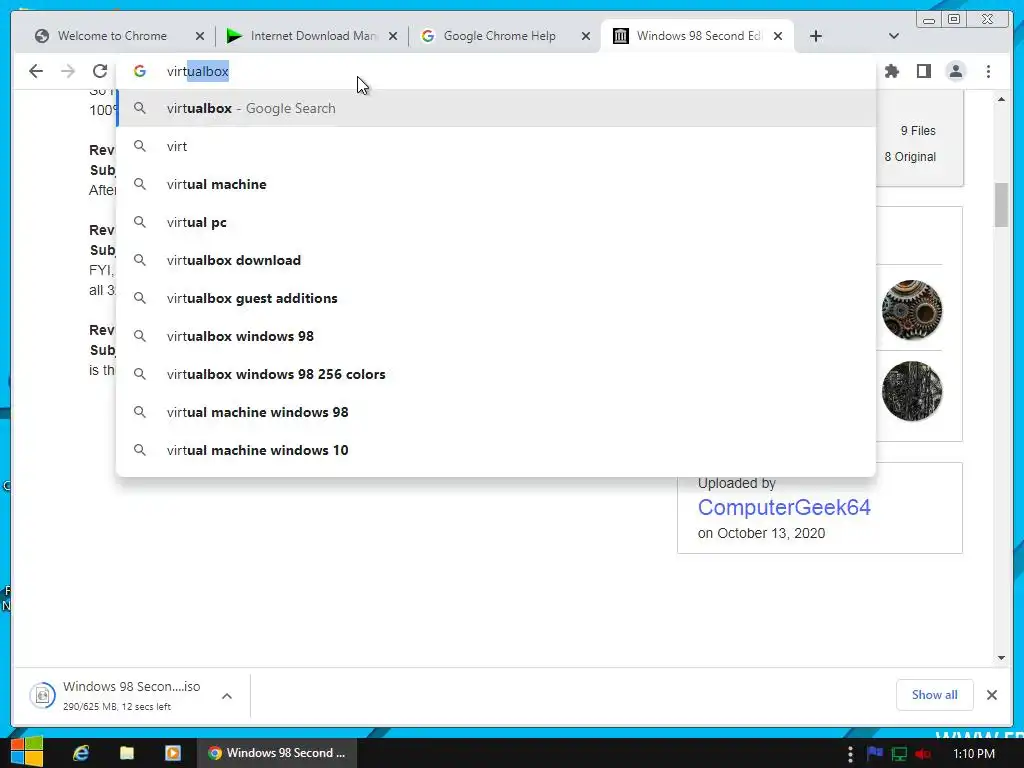Click the 1:10 PM clock
Viewport: 1024px width, 768px height.
[974, 754]
